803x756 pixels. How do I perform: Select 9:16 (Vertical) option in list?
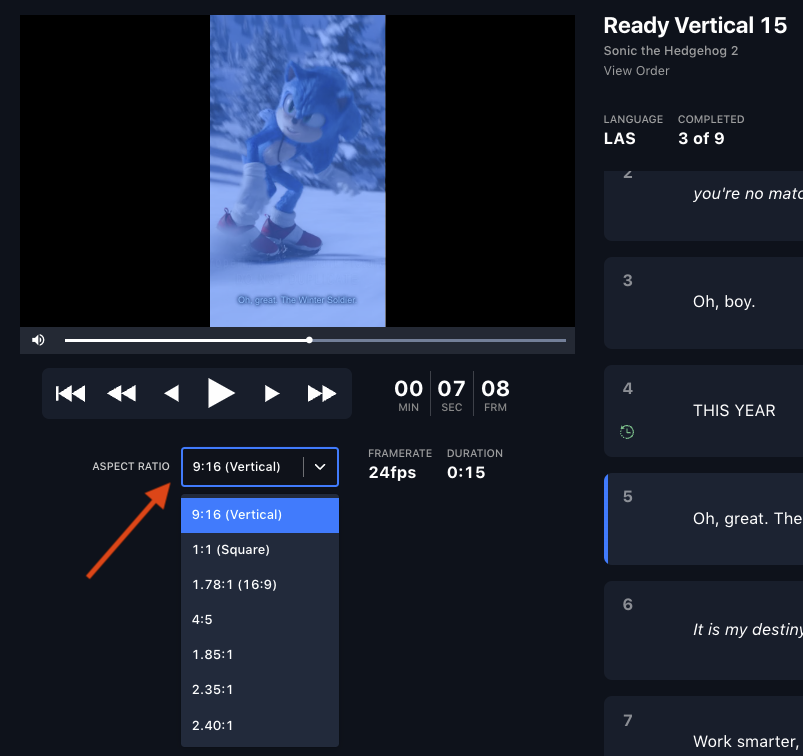click(x=260, y=515)
